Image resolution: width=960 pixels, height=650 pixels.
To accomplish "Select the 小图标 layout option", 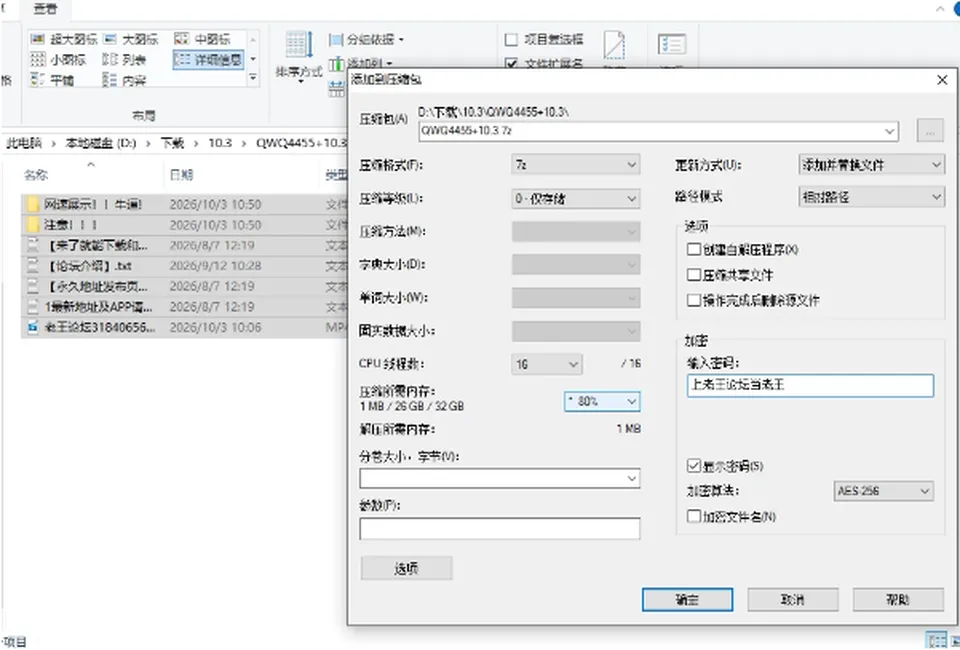I will point(58,59).
